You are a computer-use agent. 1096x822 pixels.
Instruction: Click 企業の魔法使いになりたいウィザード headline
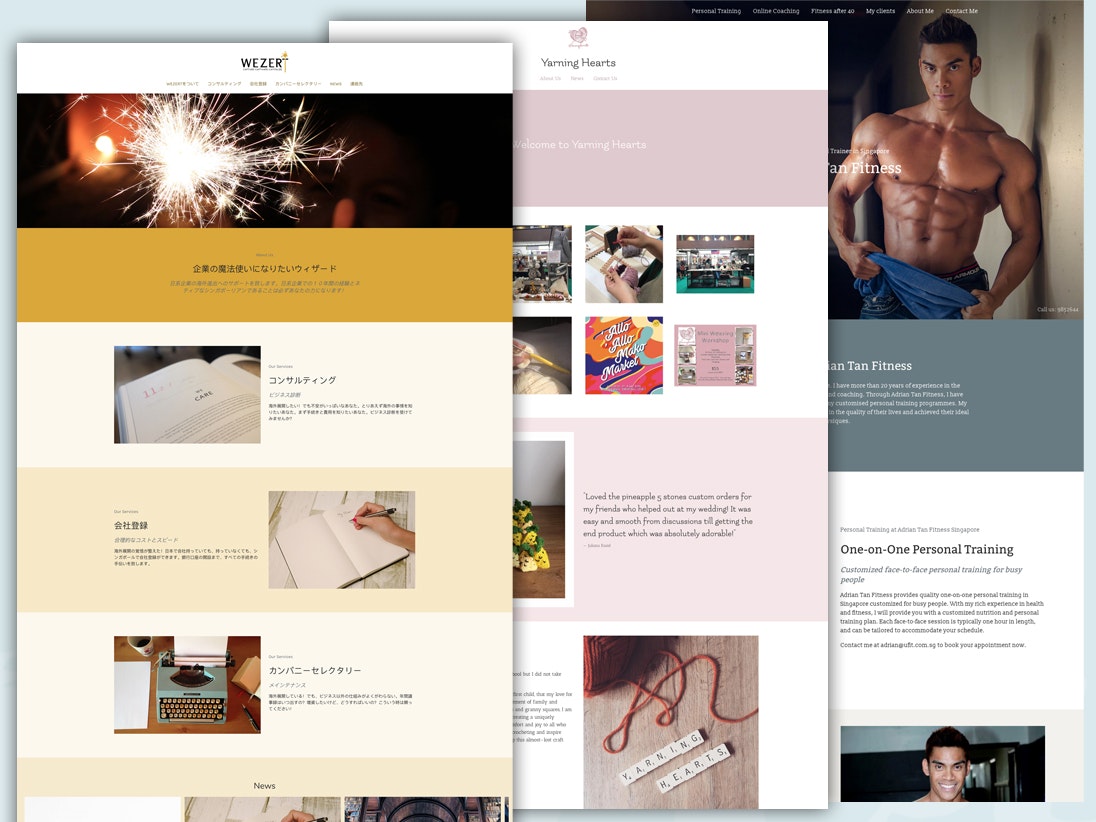pos(264,268)
